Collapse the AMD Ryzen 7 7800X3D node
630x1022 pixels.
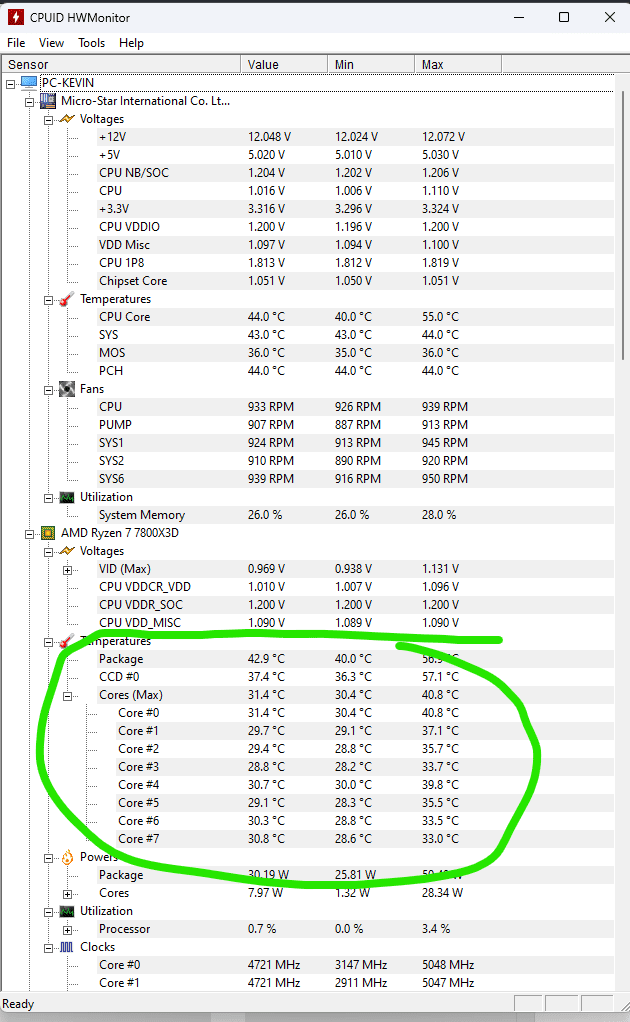(x=29, y=534)
